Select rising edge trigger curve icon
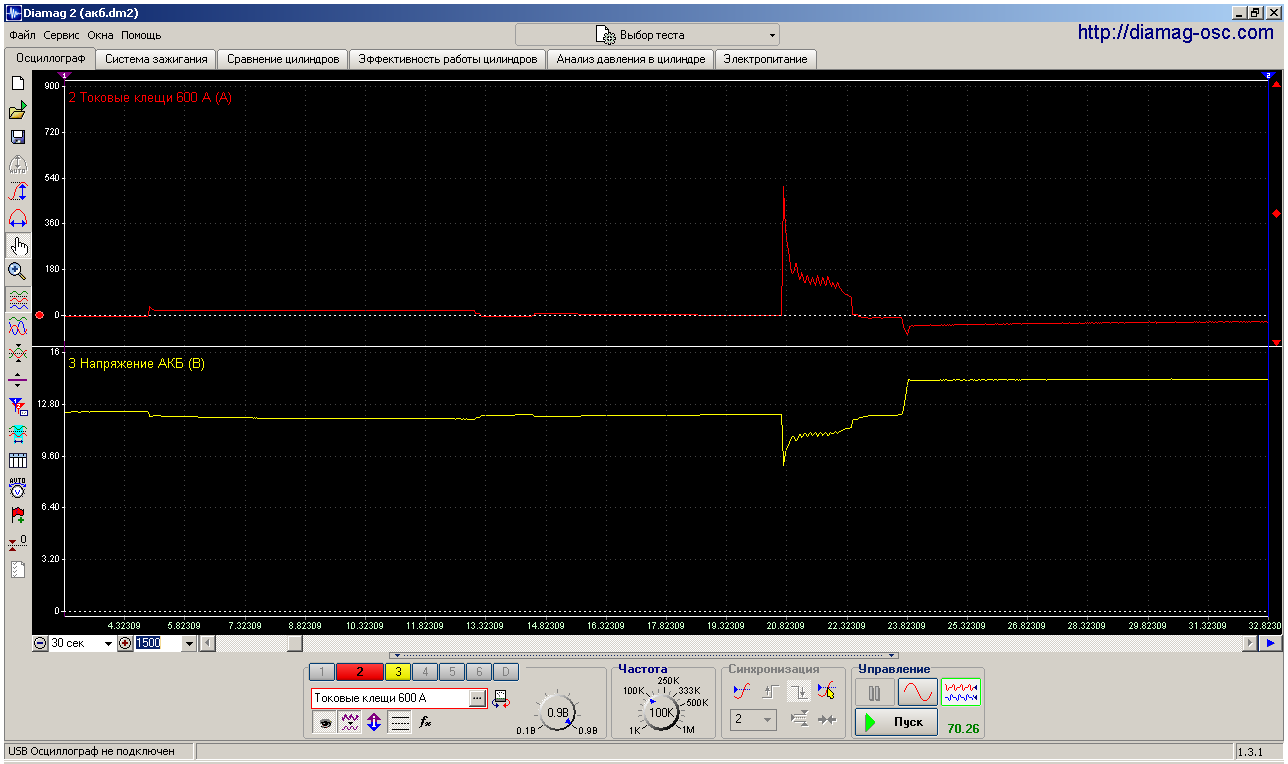This screenshot has width=1288, height=764. 742,690
